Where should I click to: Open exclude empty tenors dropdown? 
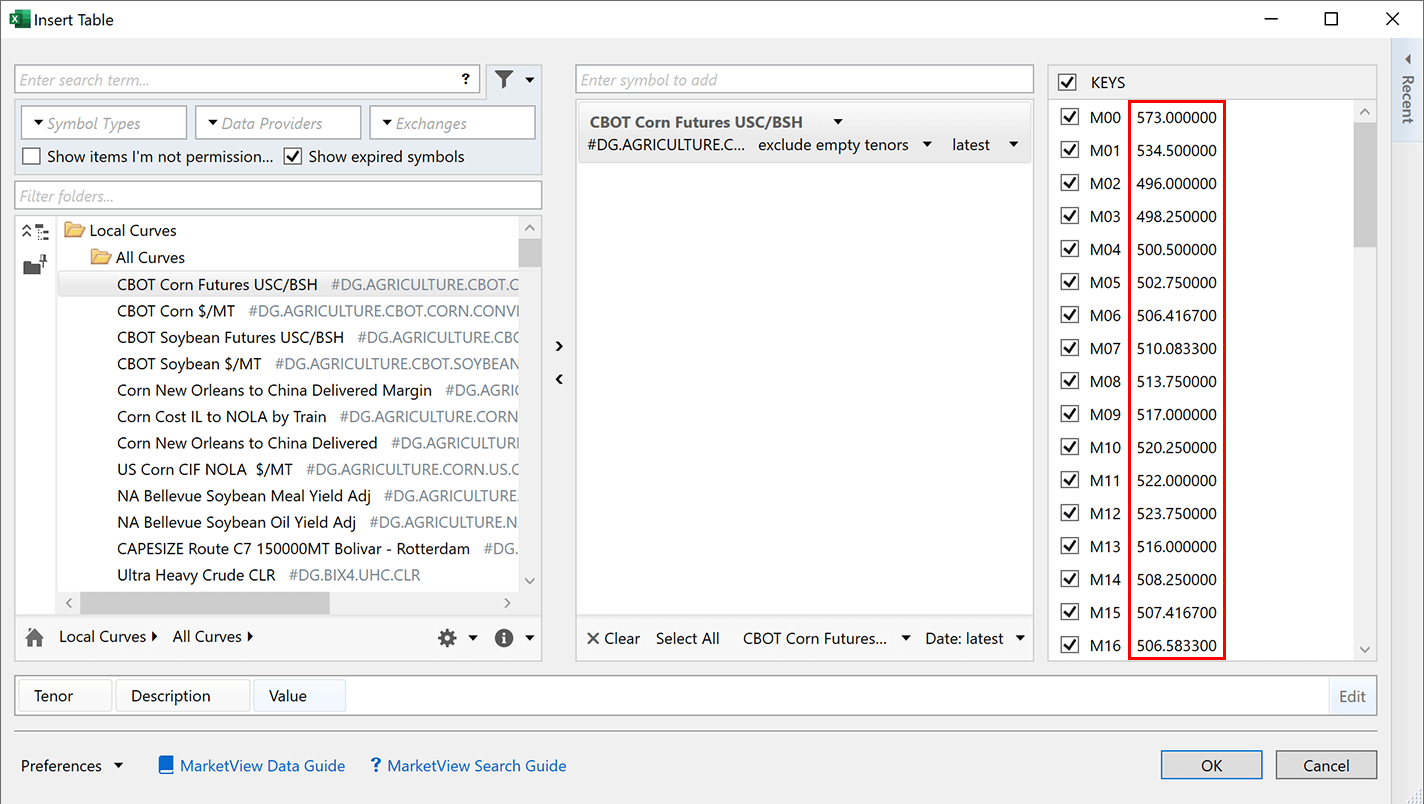(927, 145)
